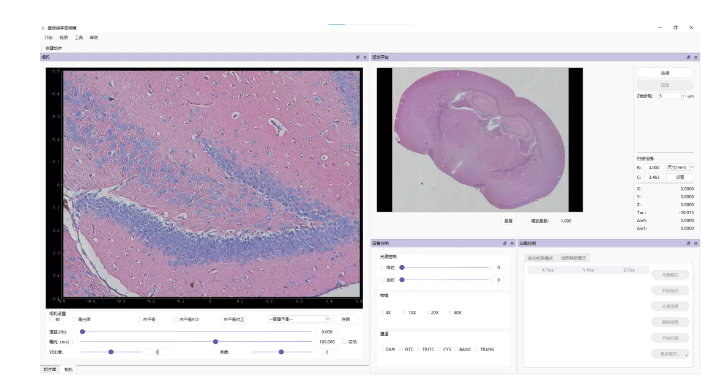Float the camera panel using its undock icon
The width and height of the screenshot is (726, 386).
[x=357, y=57]
